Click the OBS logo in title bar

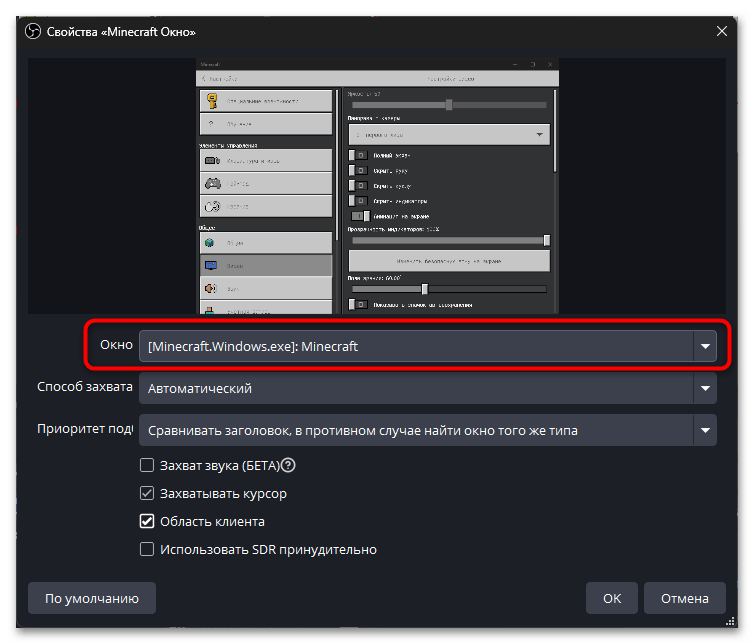[33, 32]
